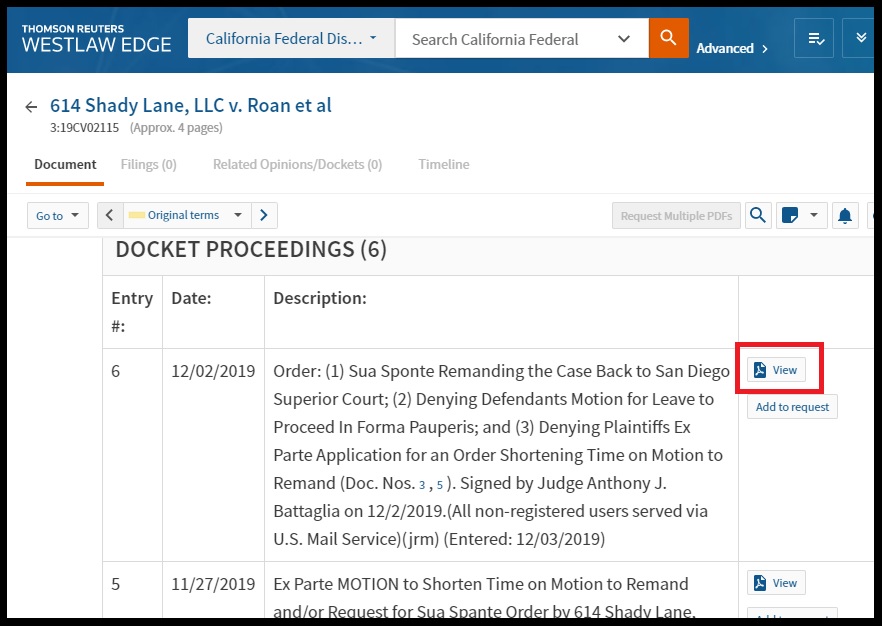
Task: Open the Advanced search link
Action: click(x=731, y=48)
